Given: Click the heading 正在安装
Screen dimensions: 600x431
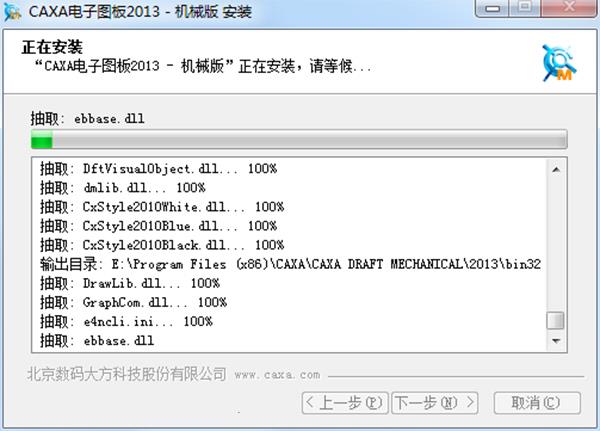Looking at the screenshot, I should pyautogui.click(x=52, y=47).
